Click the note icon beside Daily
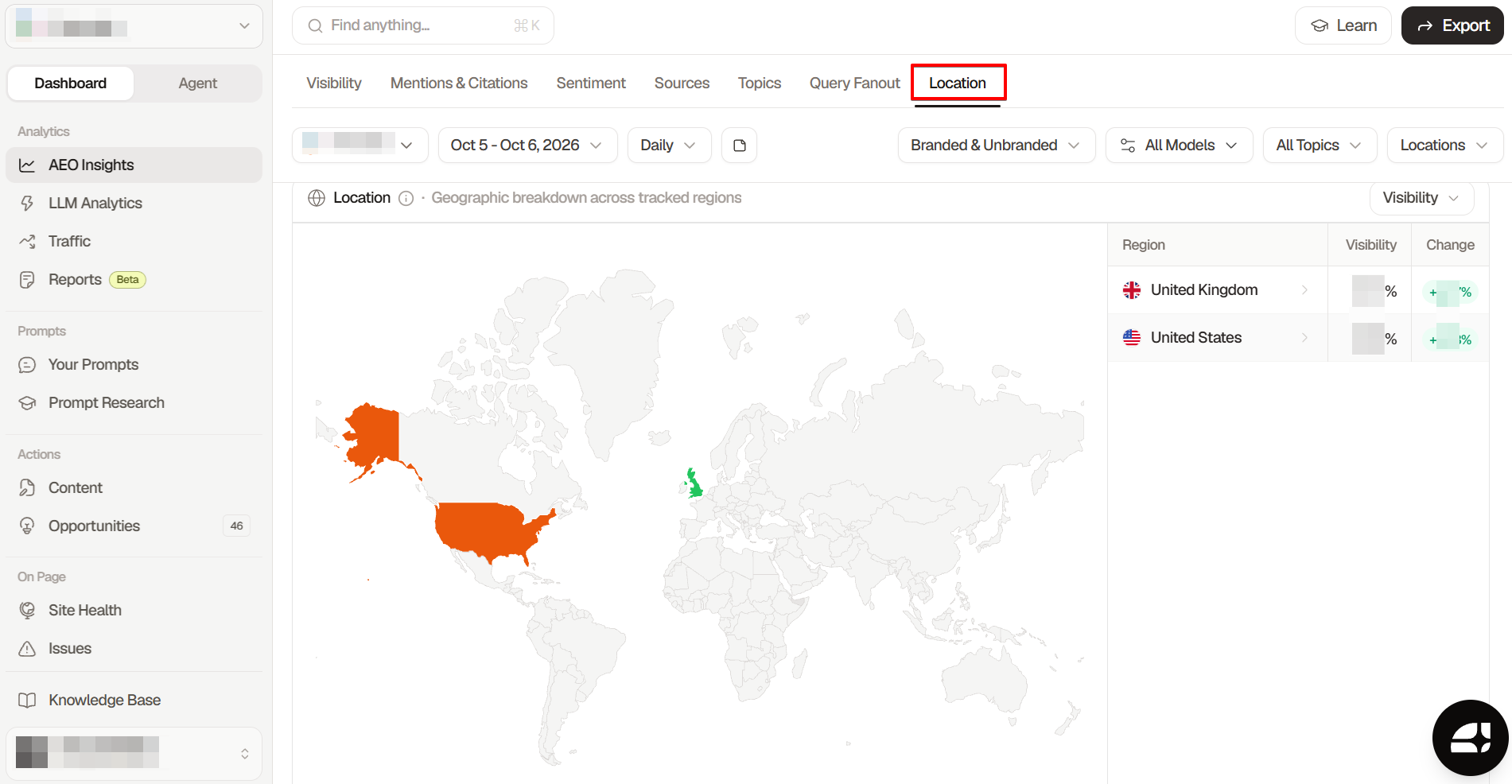Screen dimensions: 1512x784 coord(739,146)
